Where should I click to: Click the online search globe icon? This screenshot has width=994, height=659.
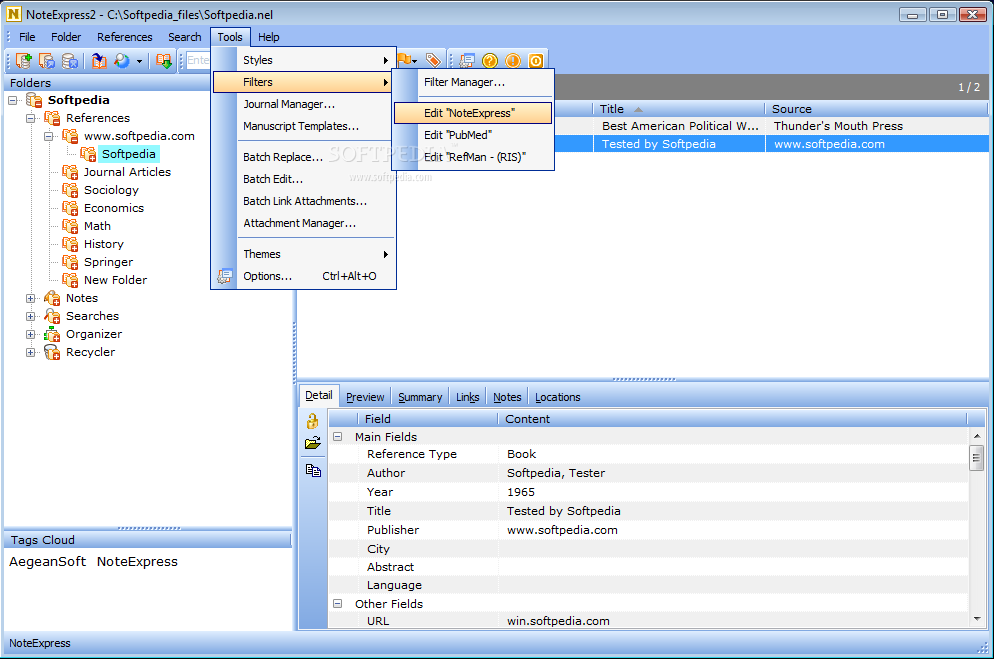(122, 61)
